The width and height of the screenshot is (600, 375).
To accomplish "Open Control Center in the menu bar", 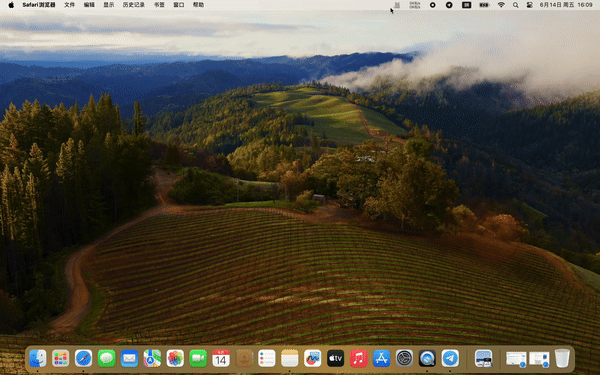I will (x=530, y=5).
